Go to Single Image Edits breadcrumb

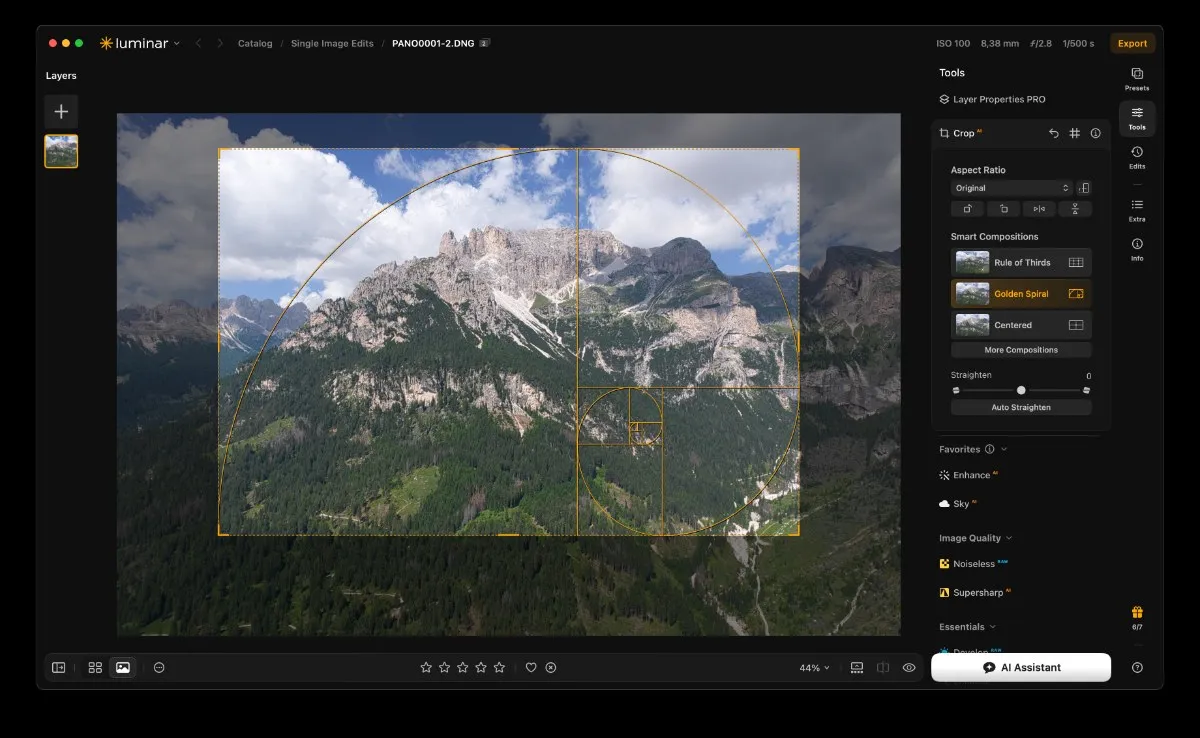point(332,43)
